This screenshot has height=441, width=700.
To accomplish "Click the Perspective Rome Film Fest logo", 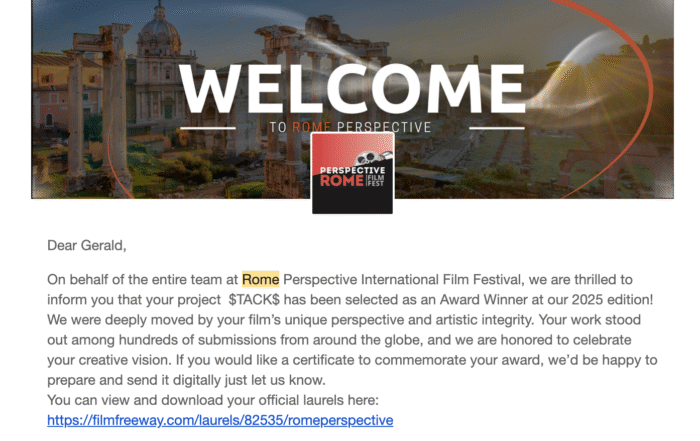I will tap(352, 173).
